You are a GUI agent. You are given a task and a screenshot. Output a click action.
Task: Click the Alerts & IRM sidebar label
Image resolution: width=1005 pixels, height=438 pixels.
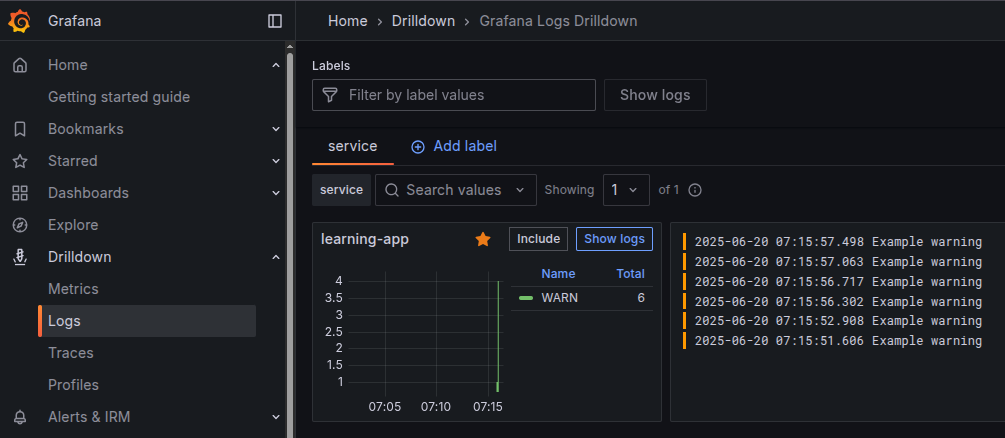coord(89,417)
